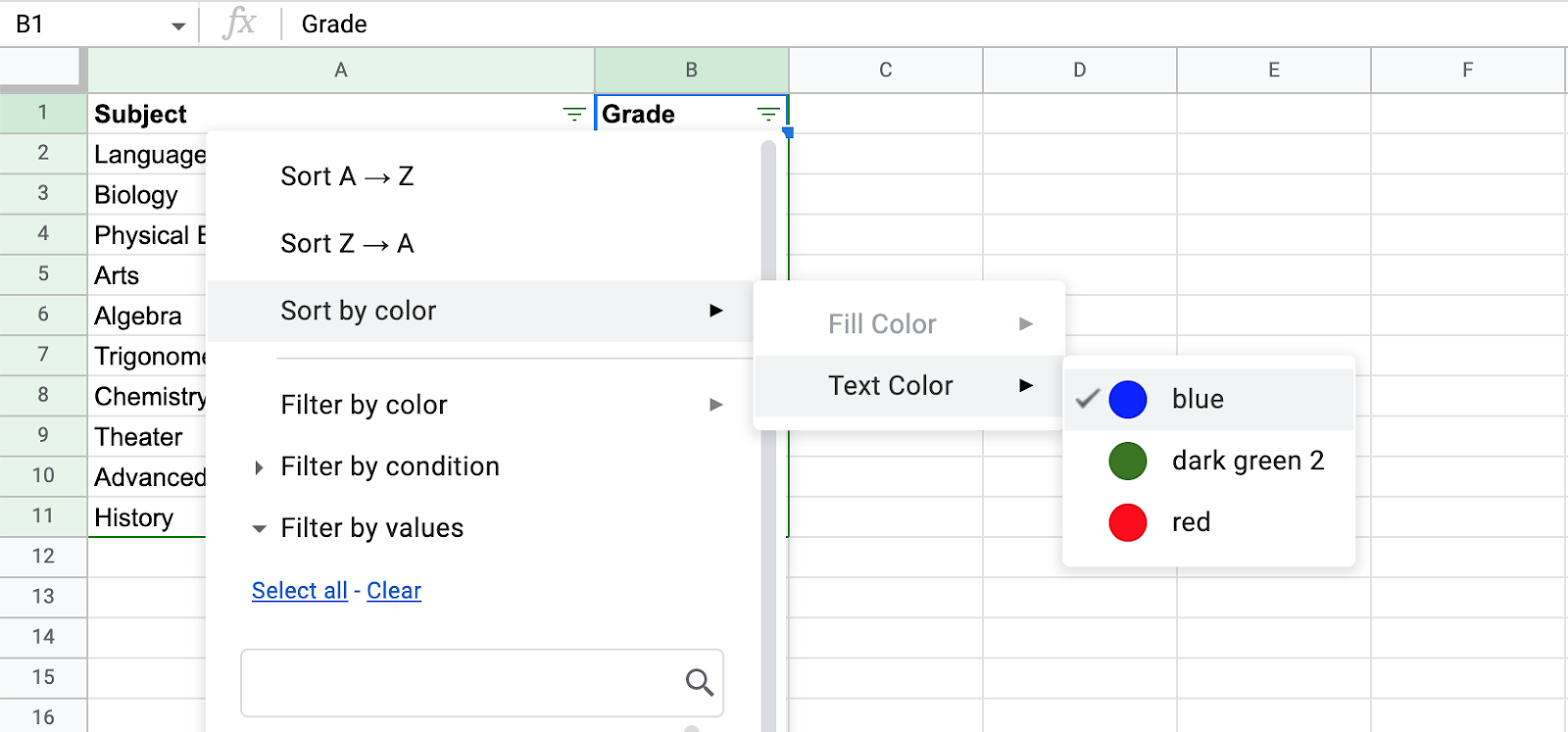Click the Sort by color submenu arrow
This screenshot has height=732, width=1568.
point(716,311)
